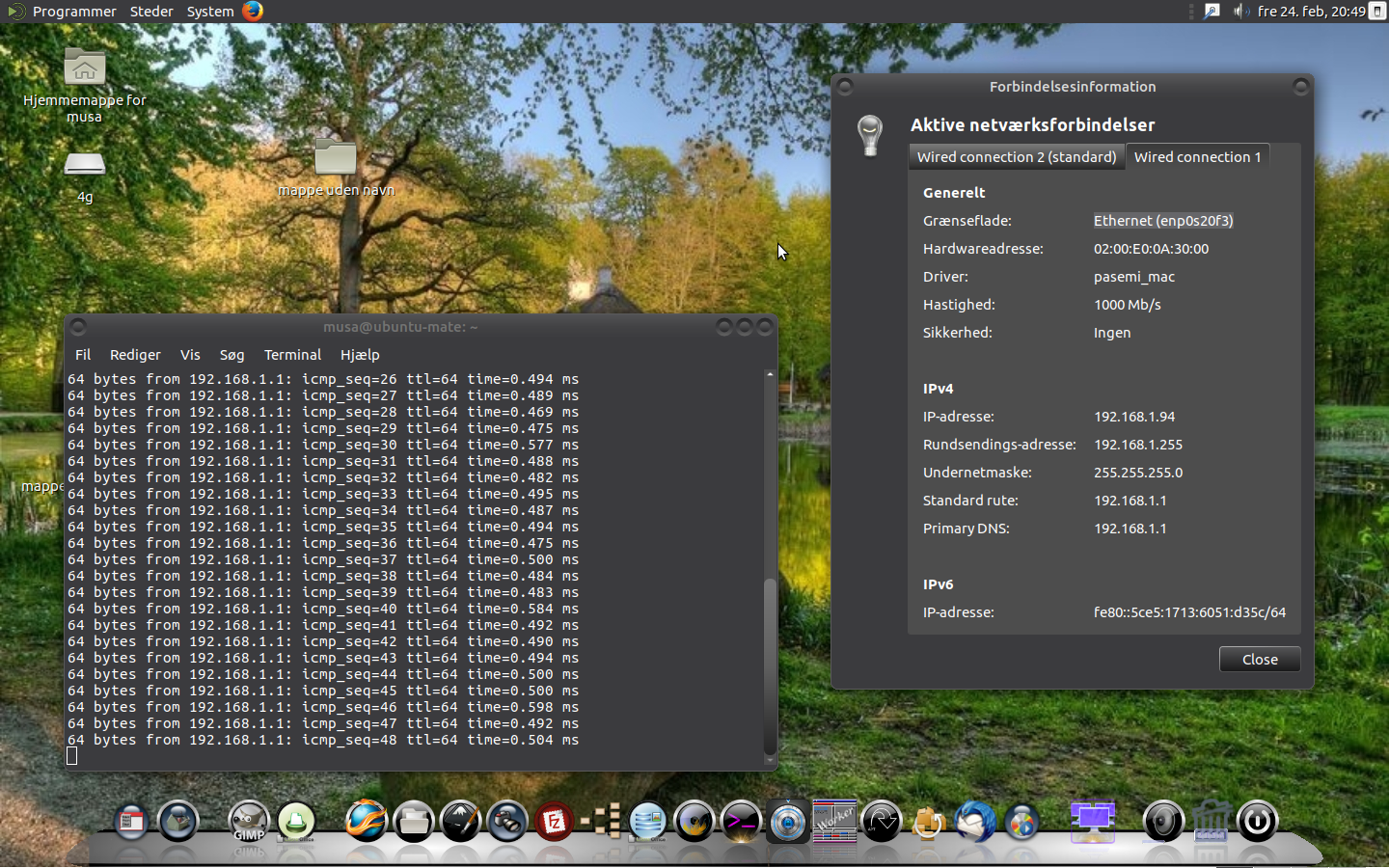This screenshot has height=868, width=1389.
Task: Click the terminal vertical scrollbar handle
Action: click(770, 665)
